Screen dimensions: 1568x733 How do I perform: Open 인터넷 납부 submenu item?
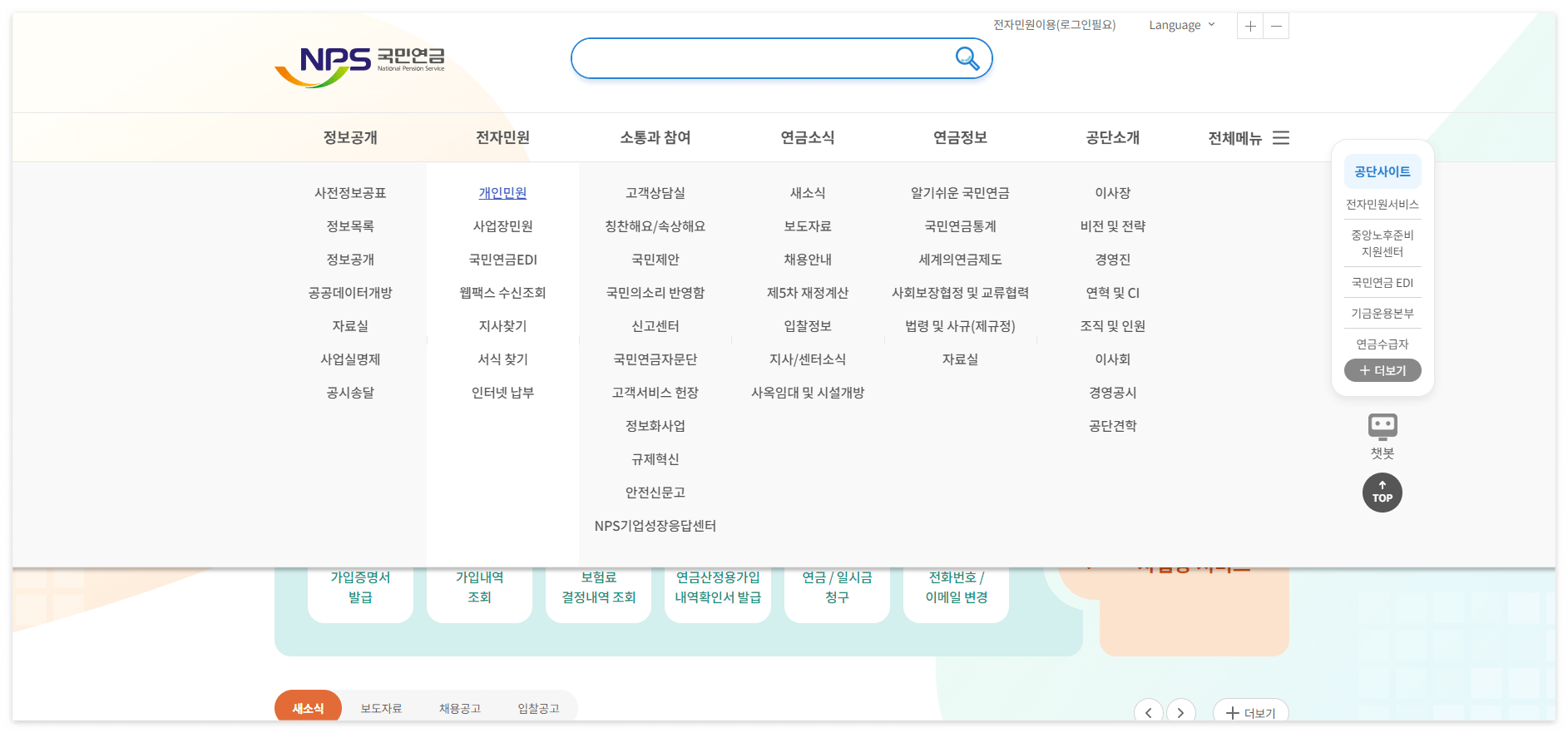[502, 393]
